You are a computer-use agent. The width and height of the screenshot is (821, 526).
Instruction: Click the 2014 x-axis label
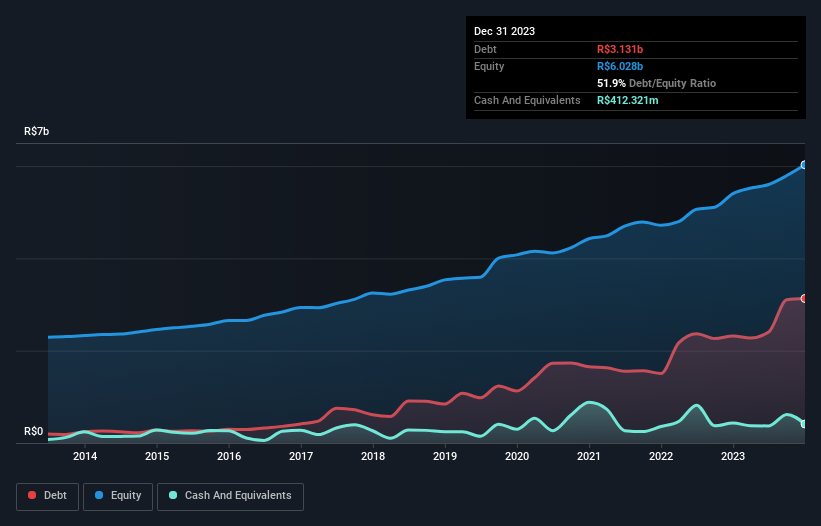point(85,456)
